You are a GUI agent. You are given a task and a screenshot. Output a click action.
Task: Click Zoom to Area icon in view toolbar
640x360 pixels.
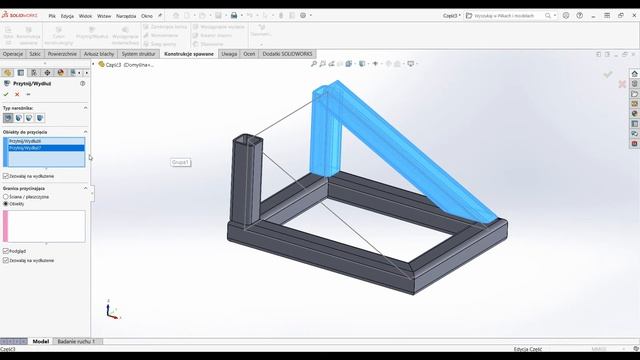pos(322,64)
